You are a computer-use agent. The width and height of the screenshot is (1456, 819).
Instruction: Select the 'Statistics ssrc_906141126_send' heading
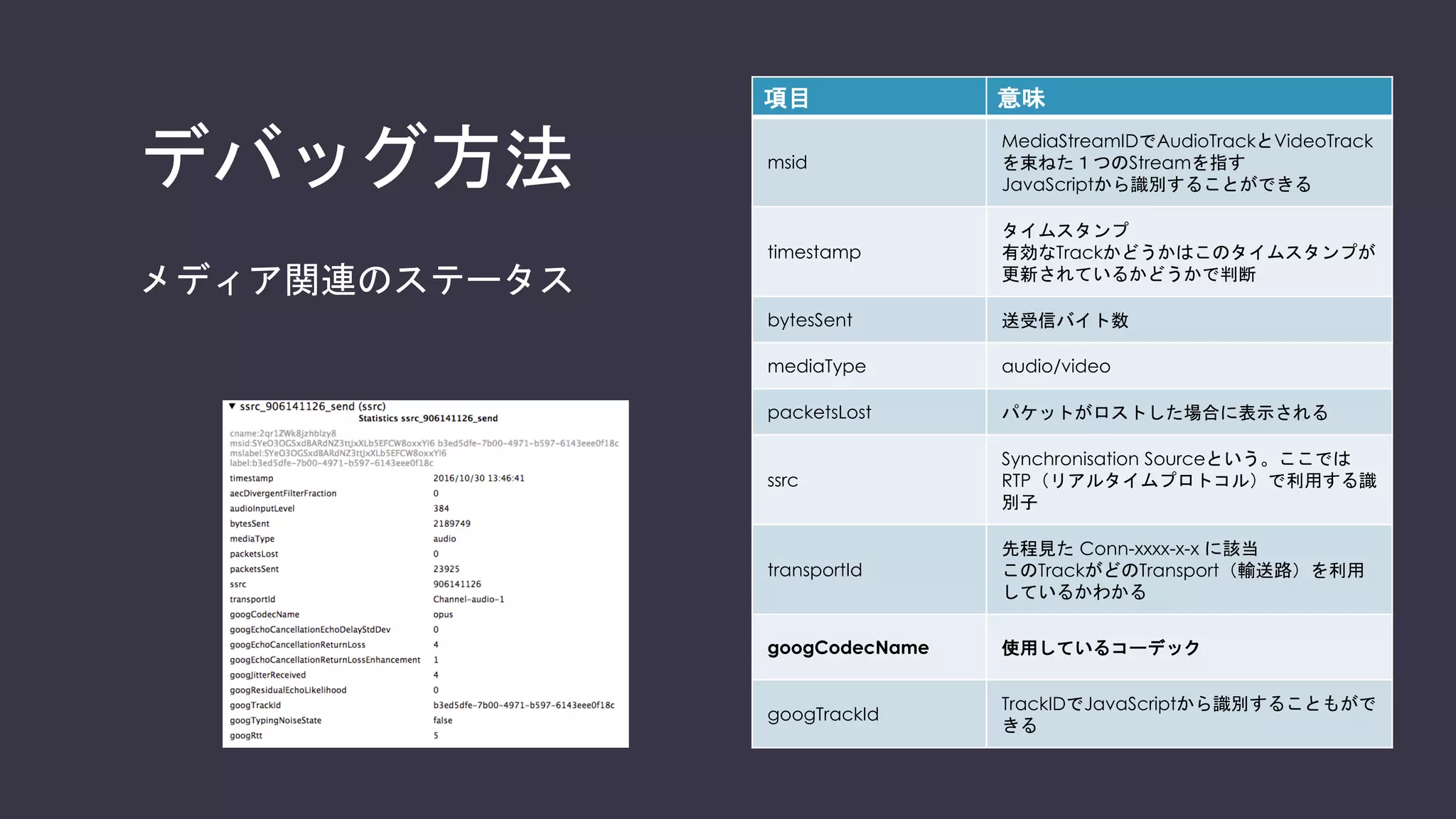coord(428,418)
